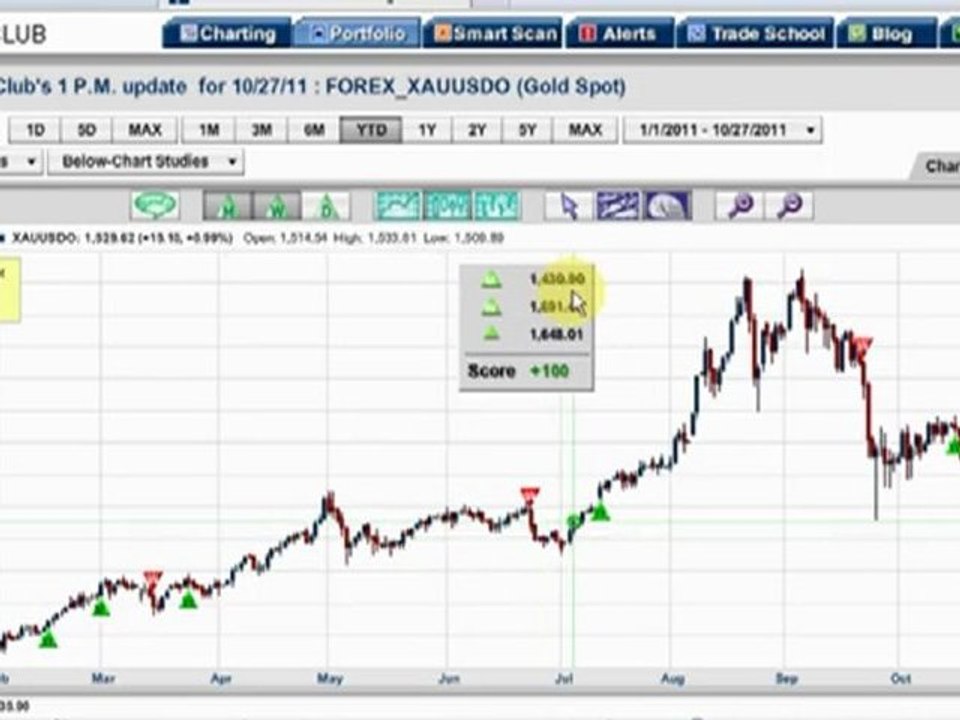Set the chart range to 5D
Viewport: 960px width, 720px height.
87,130
